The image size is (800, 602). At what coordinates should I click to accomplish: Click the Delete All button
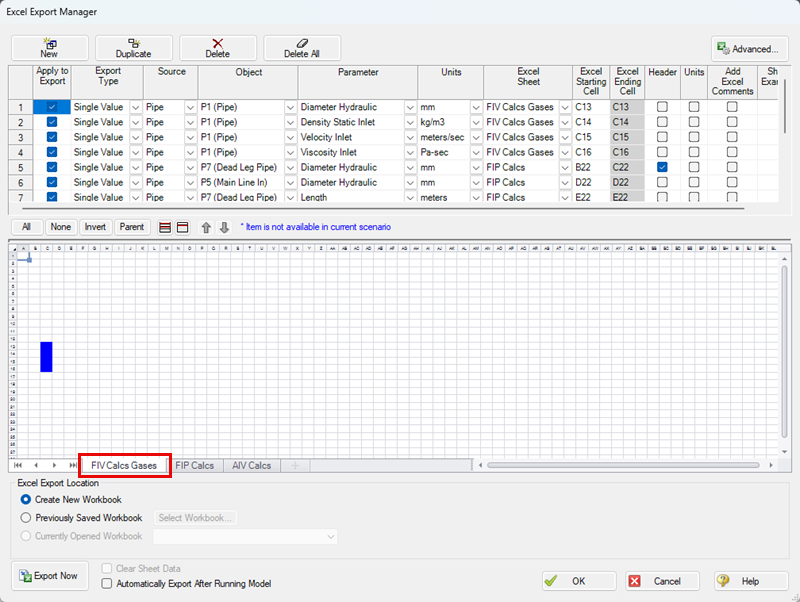point(303,48)
